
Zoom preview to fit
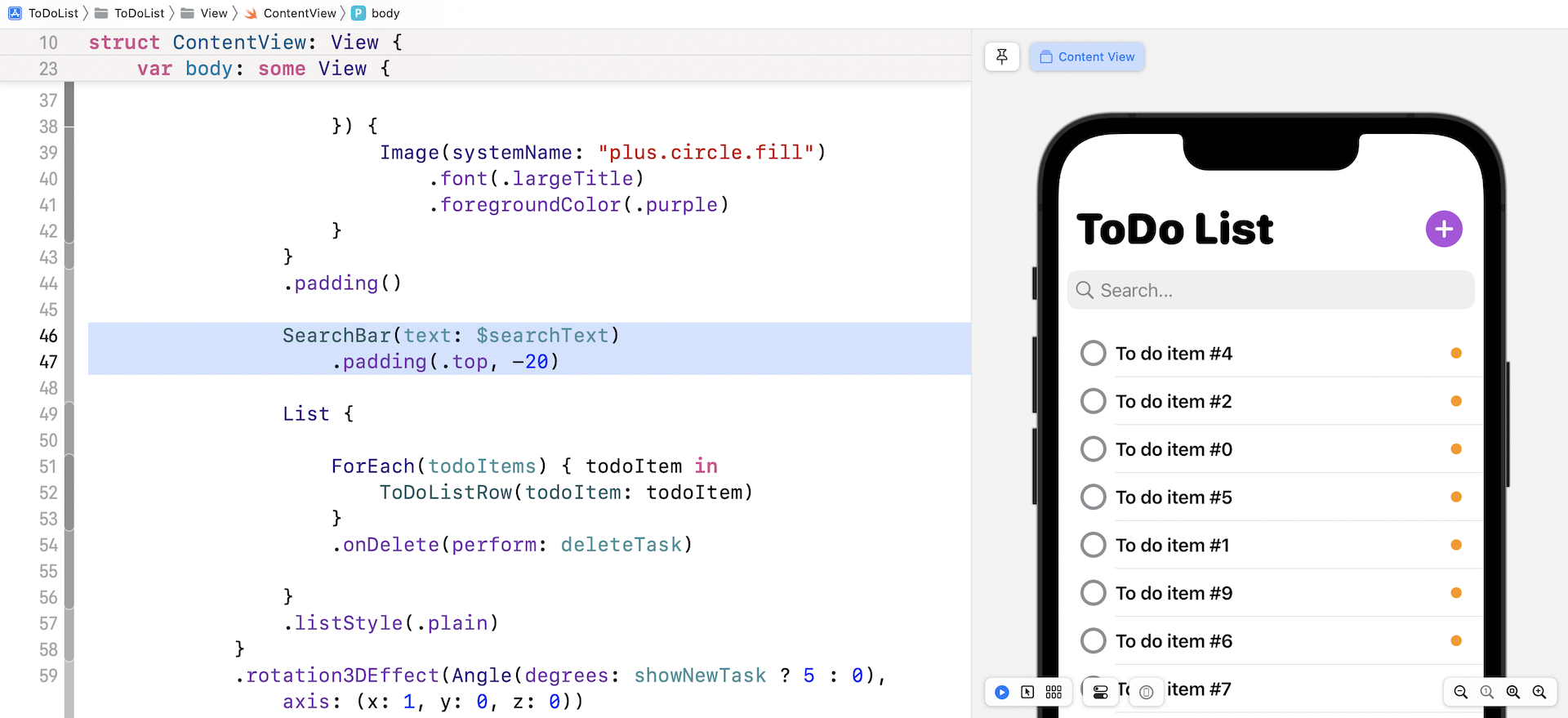coord(1513,692)
